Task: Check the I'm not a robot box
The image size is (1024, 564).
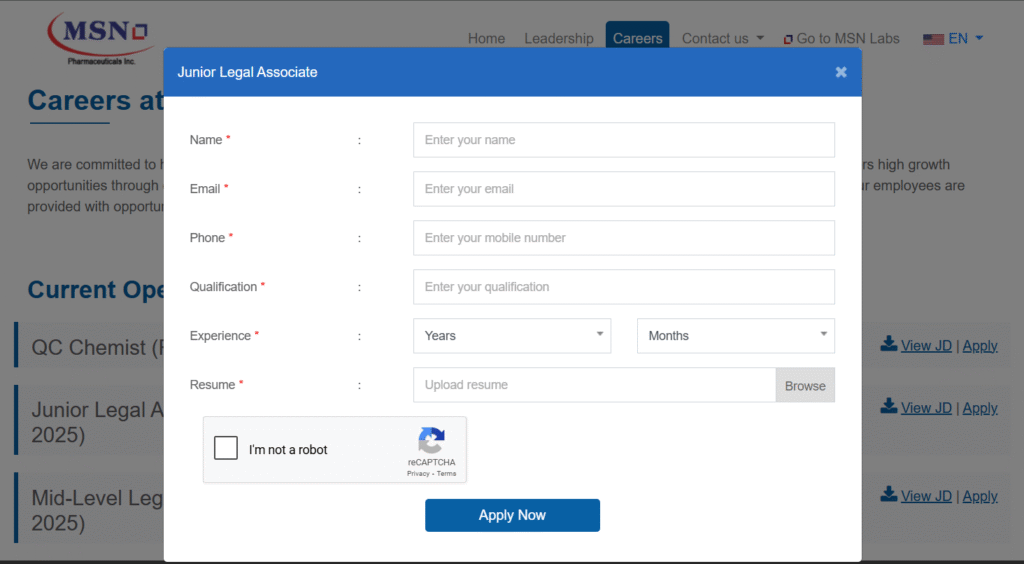Action: [226, 448]
